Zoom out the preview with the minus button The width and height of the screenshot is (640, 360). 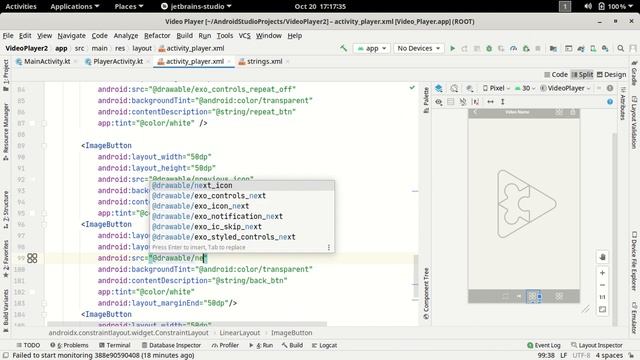click(x=602, y=285)
